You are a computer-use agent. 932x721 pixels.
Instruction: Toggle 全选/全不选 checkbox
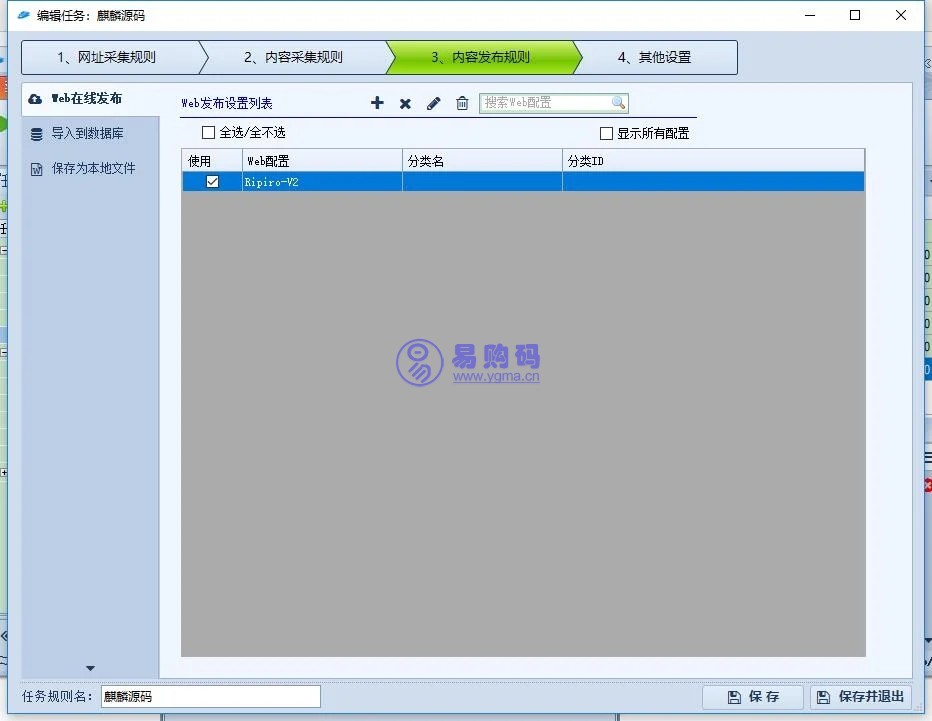[209, 133]
